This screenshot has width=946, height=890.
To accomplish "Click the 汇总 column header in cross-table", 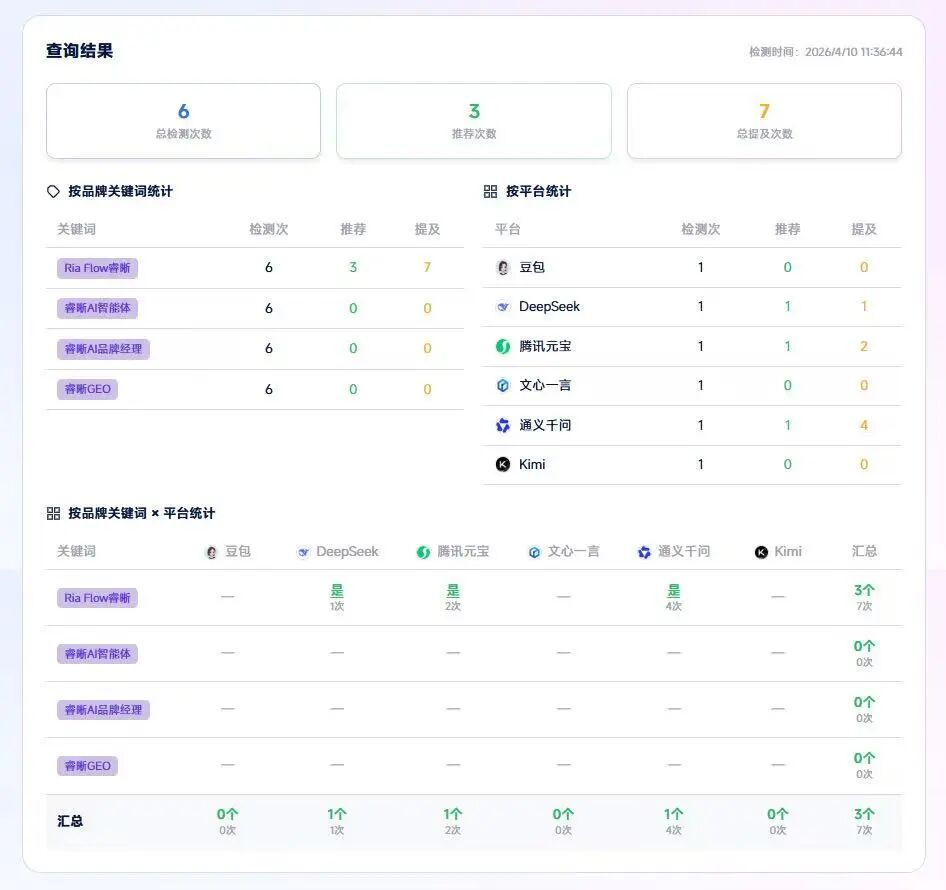I will click(864, 551).
